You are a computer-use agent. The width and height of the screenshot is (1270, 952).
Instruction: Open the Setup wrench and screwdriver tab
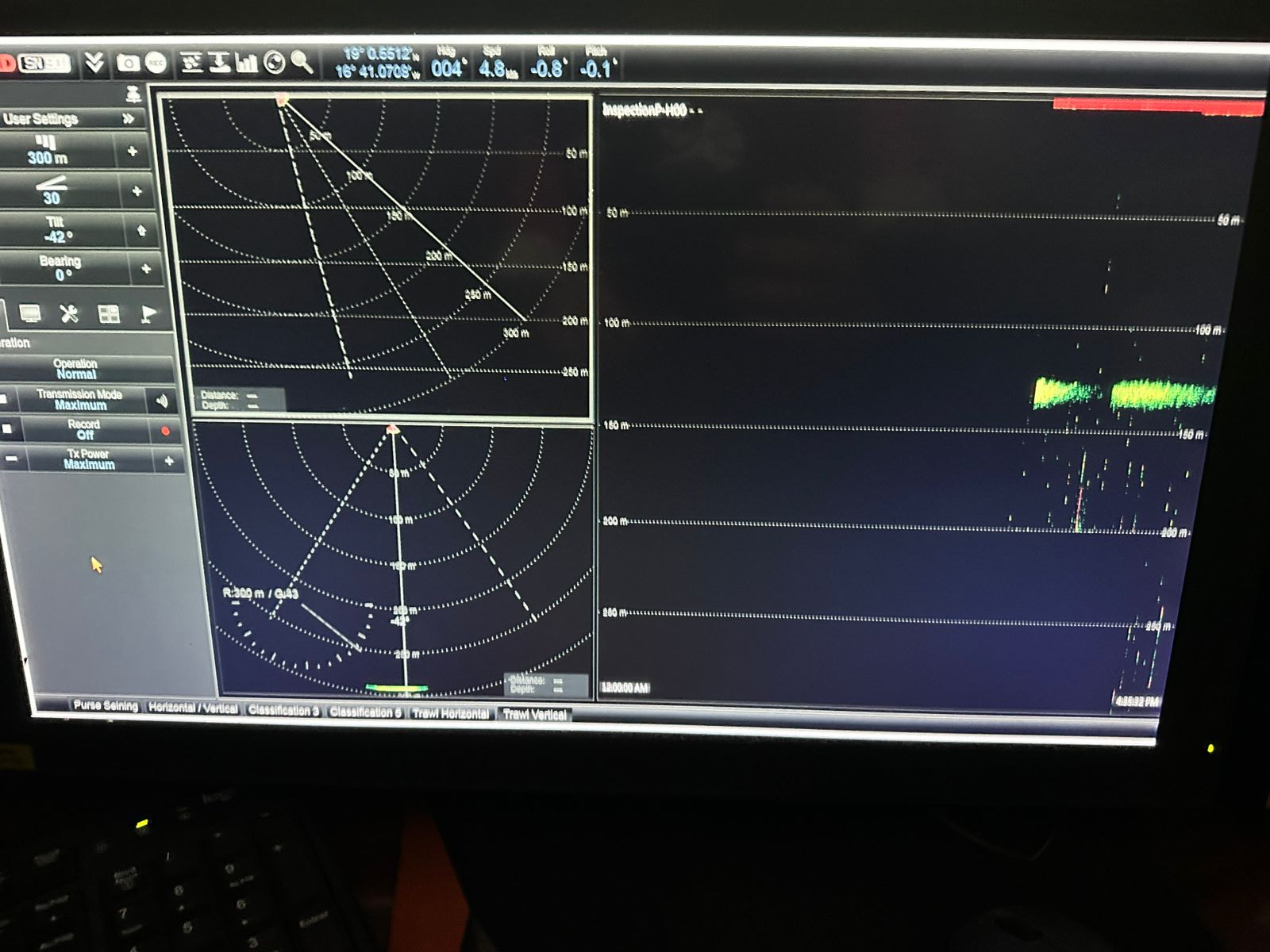[x=69, y=314]
